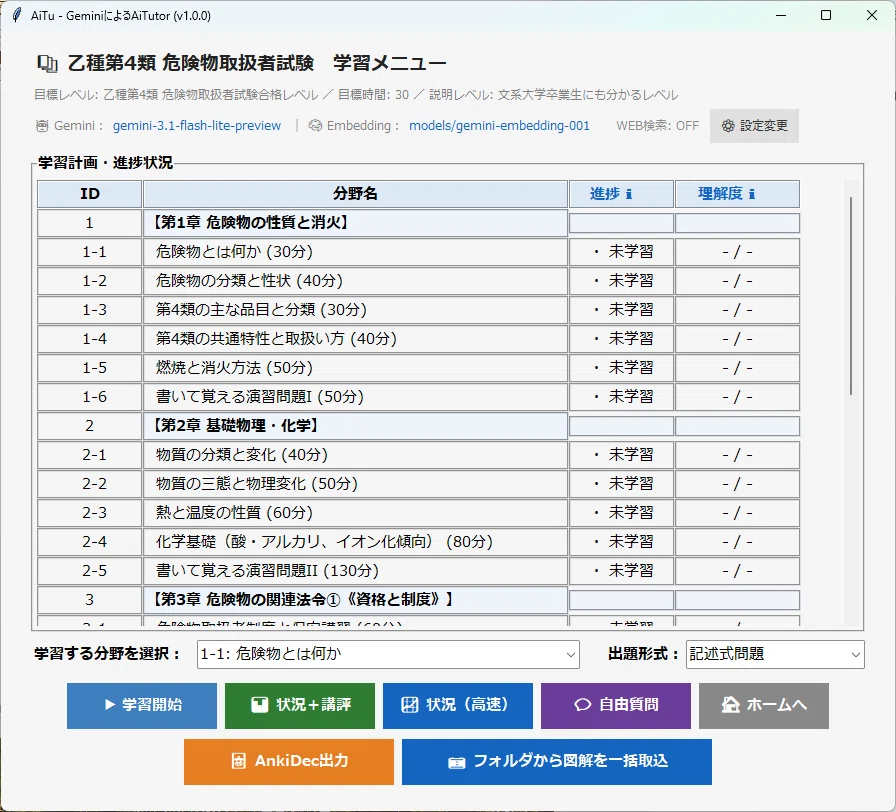Click the folder icon on フォルダから図解を一括取込
The height and width of the screenshot is (812, 896).
[457, 762]
